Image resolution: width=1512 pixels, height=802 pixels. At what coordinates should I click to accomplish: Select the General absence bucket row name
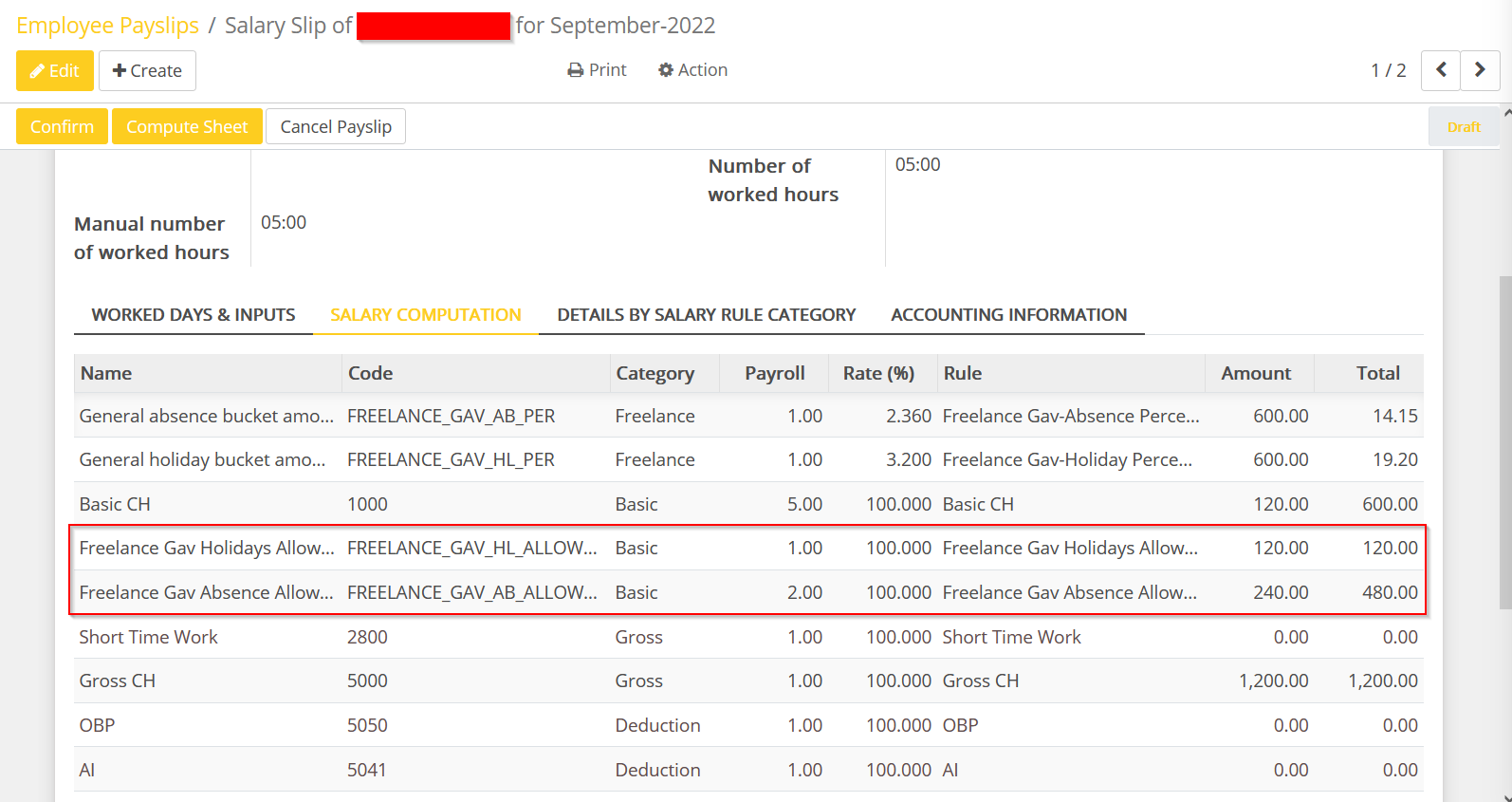tap(207, 416)
